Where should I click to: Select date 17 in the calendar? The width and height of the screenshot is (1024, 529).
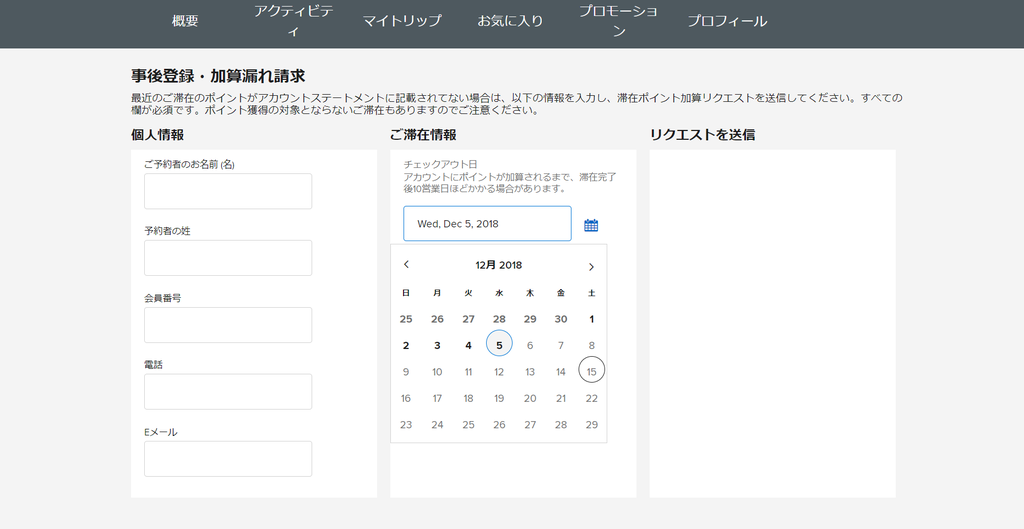437,398
